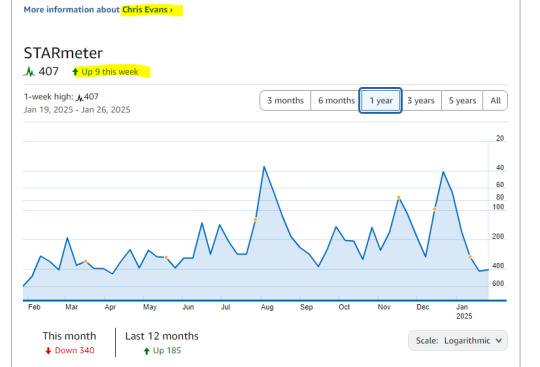Click the Up 9 this week text
The width and height of the screenshot is (540, 367).
(110, 72)
